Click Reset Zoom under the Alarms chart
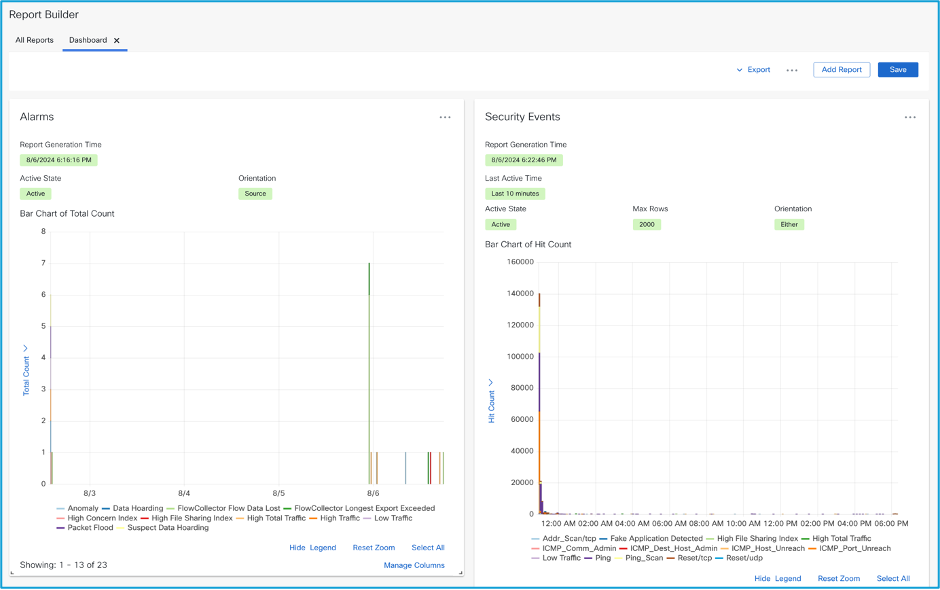This screenshot has width=940, height=590. point(374,548)
